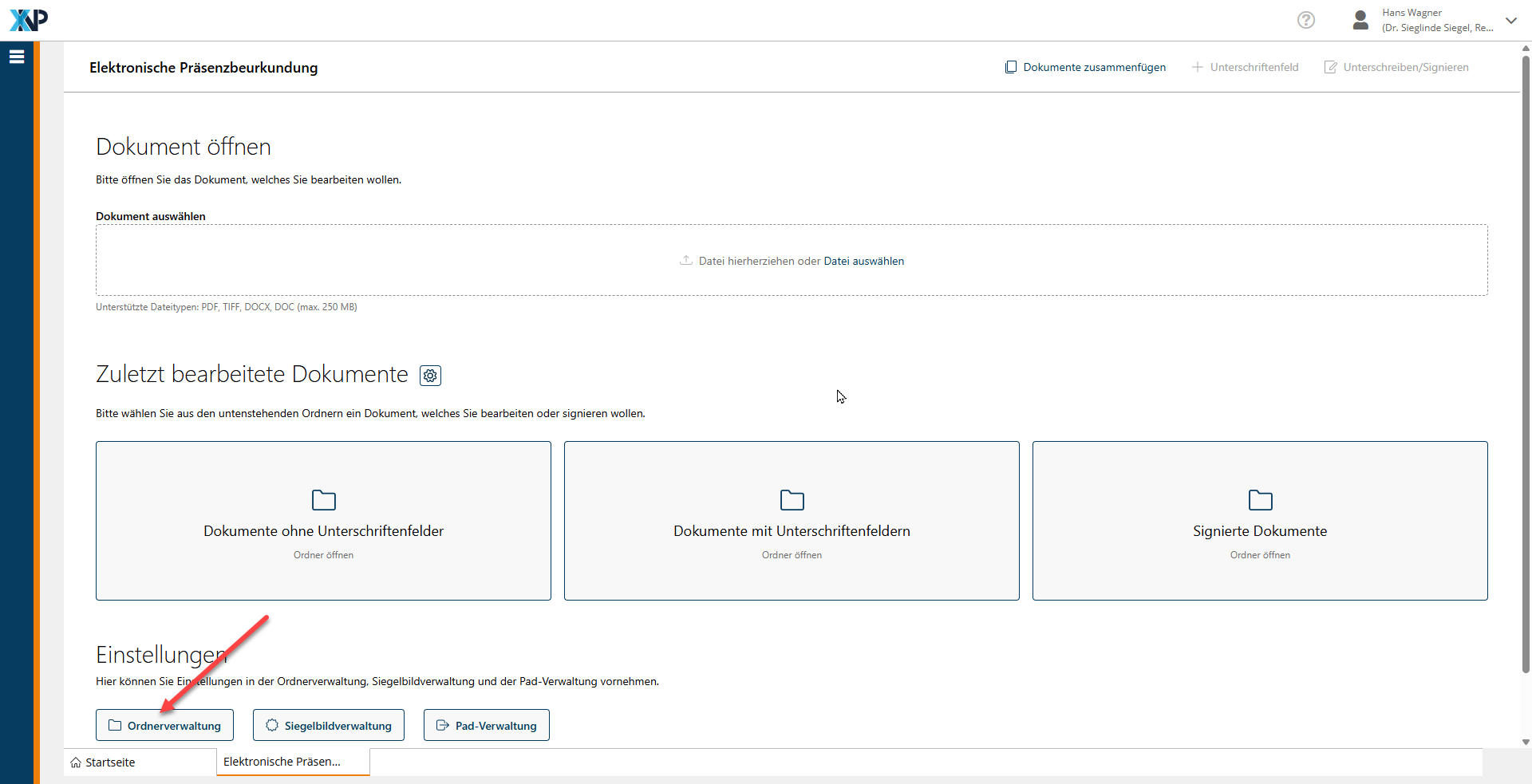Click Unterschriftenfeld toolbar option
Screen dimensions: 1532x784
pyautogui.click(x=1245, y=67)
